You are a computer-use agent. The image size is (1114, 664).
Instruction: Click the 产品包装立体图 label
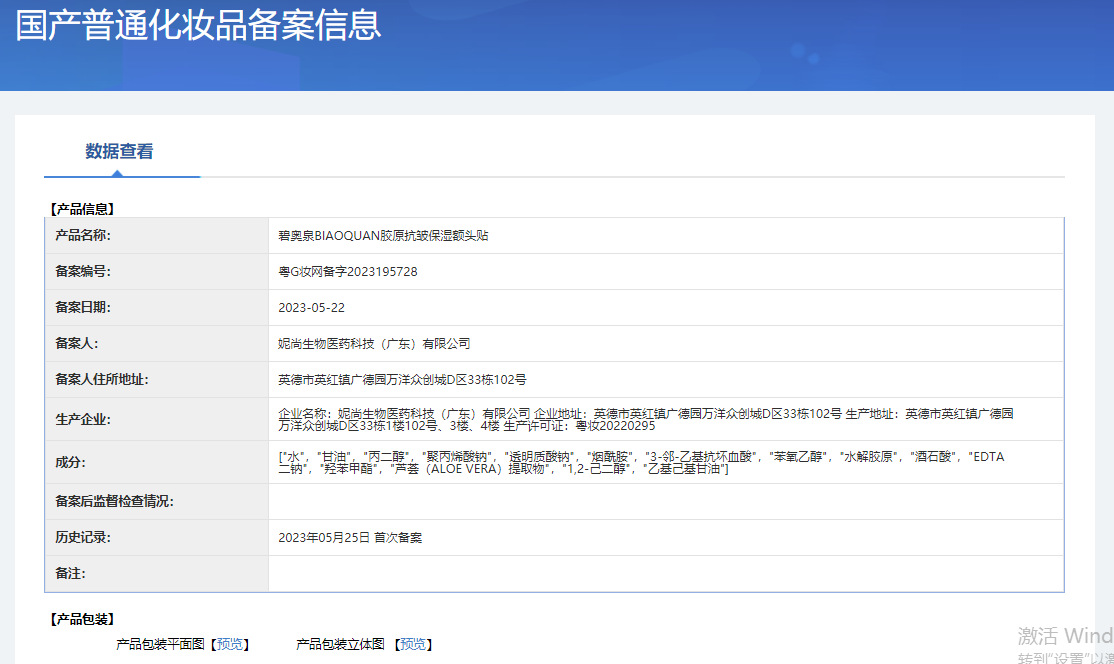click(340, 644)
